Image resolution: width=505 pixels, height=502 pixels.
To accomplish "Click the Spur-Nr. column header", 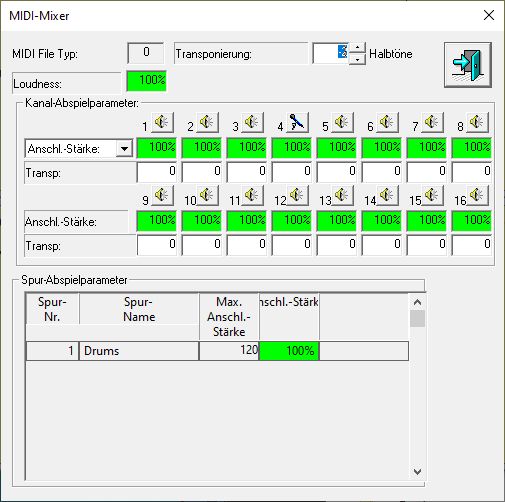I will coord(52,309).
